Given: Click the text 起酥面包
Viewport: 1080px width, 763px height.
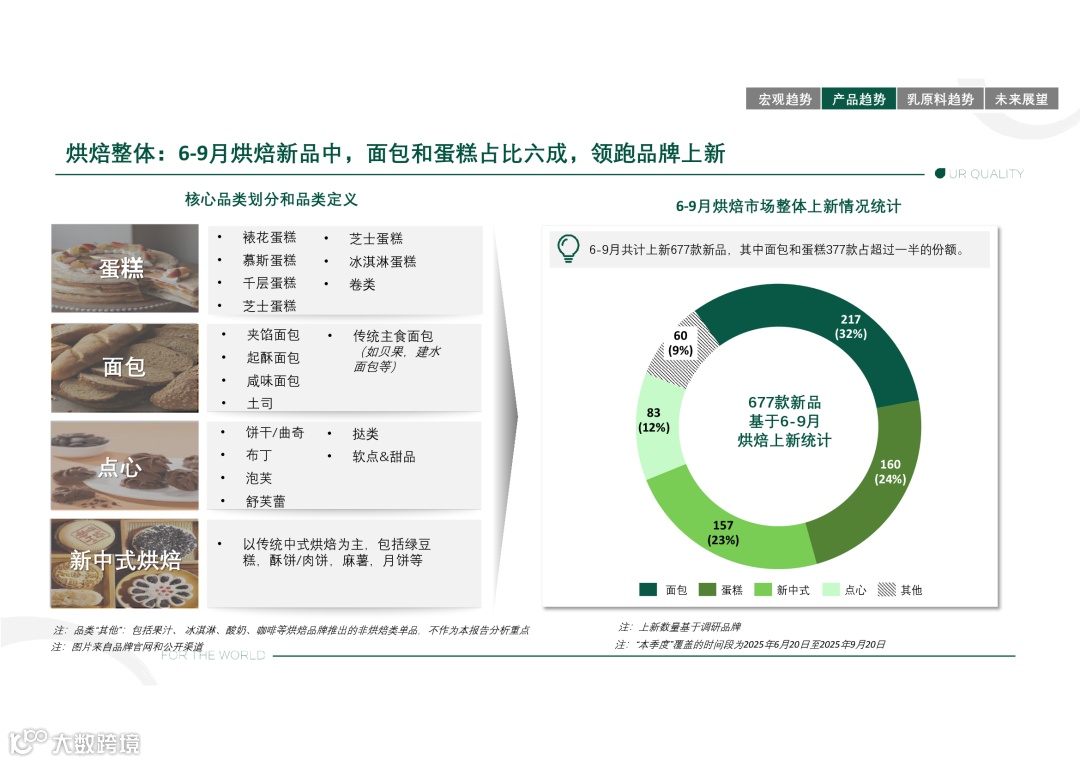Looking at the screenshot, I should click(273, 358).
